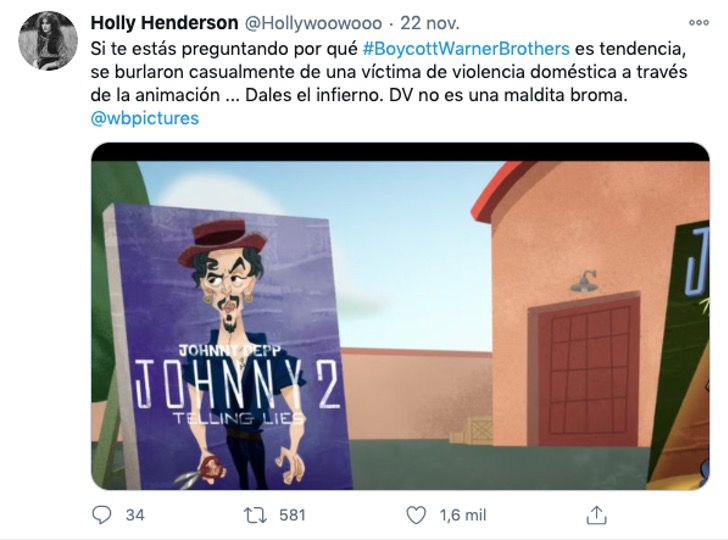Click the share upload icon

coord(597,515)
